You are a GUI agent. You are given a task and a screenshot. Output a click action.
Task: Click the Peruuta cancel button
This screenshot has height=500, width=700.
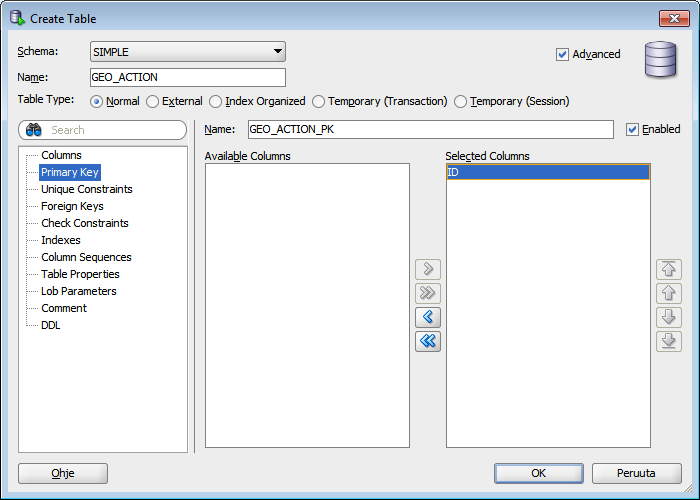tap(637, 473)
